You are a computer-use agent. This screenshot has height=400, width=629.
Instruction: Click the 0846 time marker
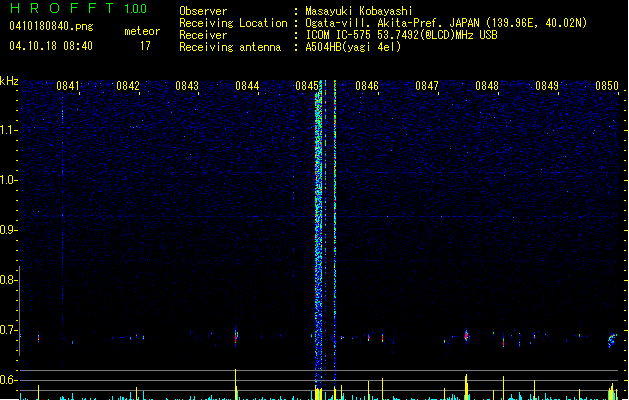pyautogui.click(x=367, y=86)
